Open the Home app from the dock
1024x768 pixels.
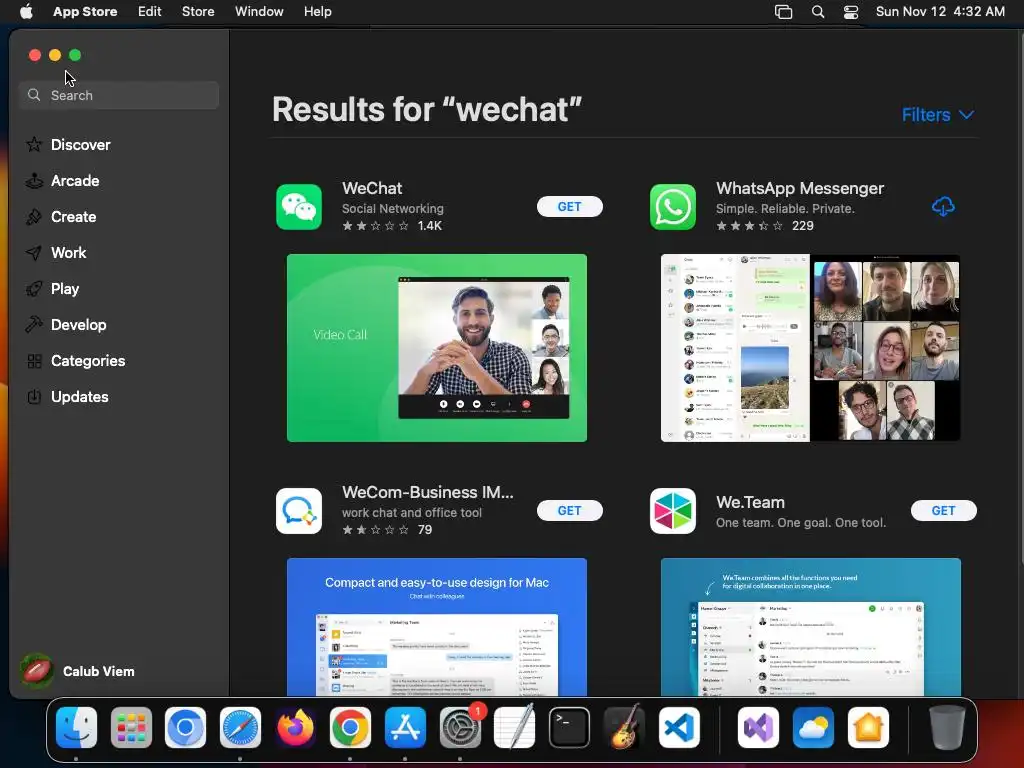click(868, 727)
